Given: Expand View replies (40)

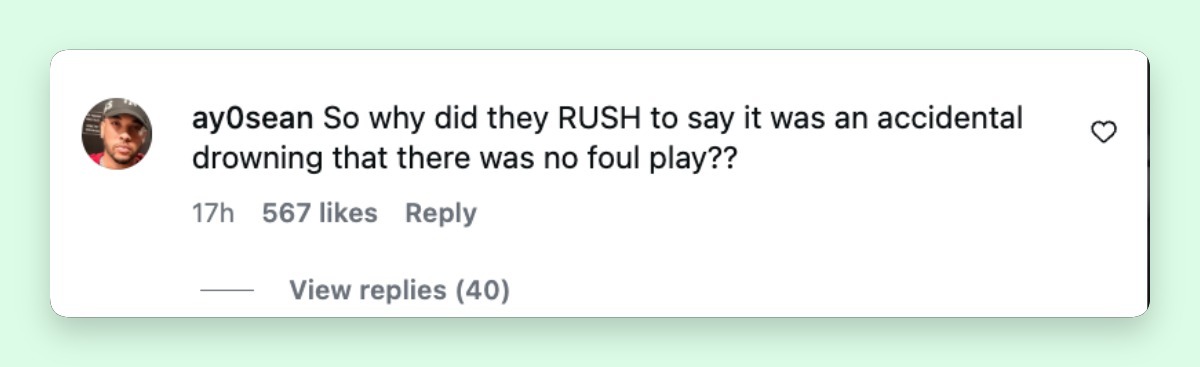Looking at the screenshot, I should [x=399, y=290].
